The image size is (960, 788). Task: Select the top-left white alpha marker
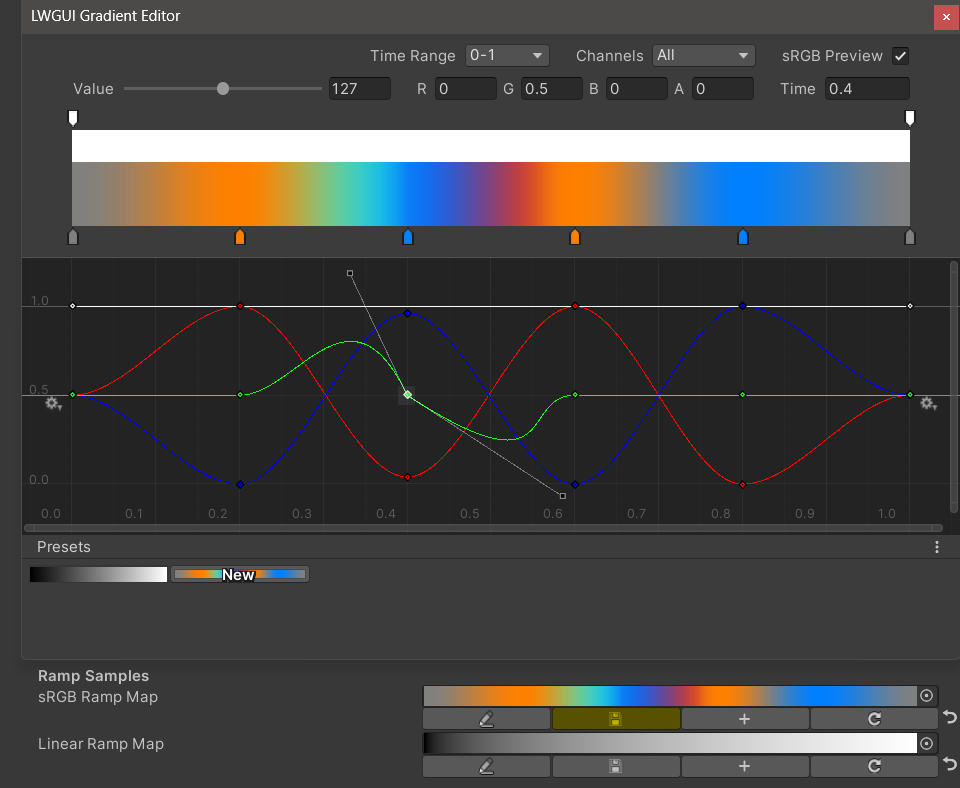(x=72, y=119)
